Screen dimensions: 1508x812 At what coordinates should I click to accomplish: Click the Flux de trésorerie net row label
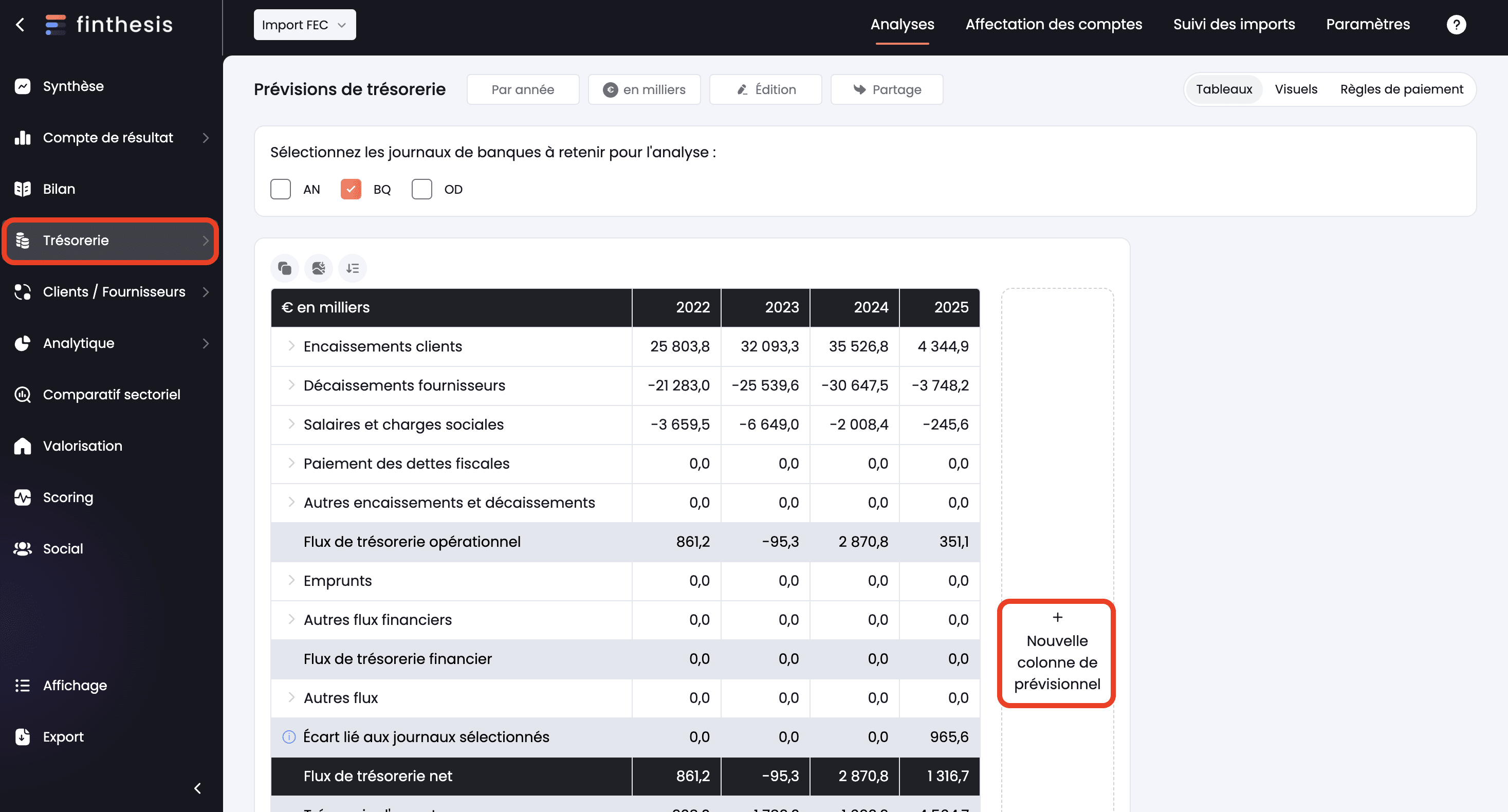tap(378, 777)
